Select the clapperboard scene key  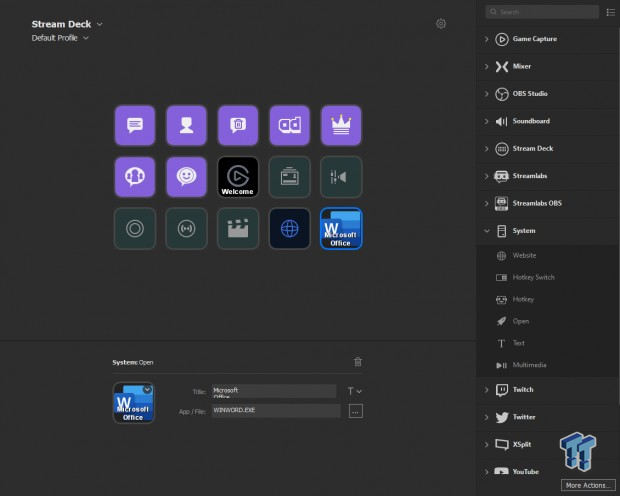coord(238,229)
